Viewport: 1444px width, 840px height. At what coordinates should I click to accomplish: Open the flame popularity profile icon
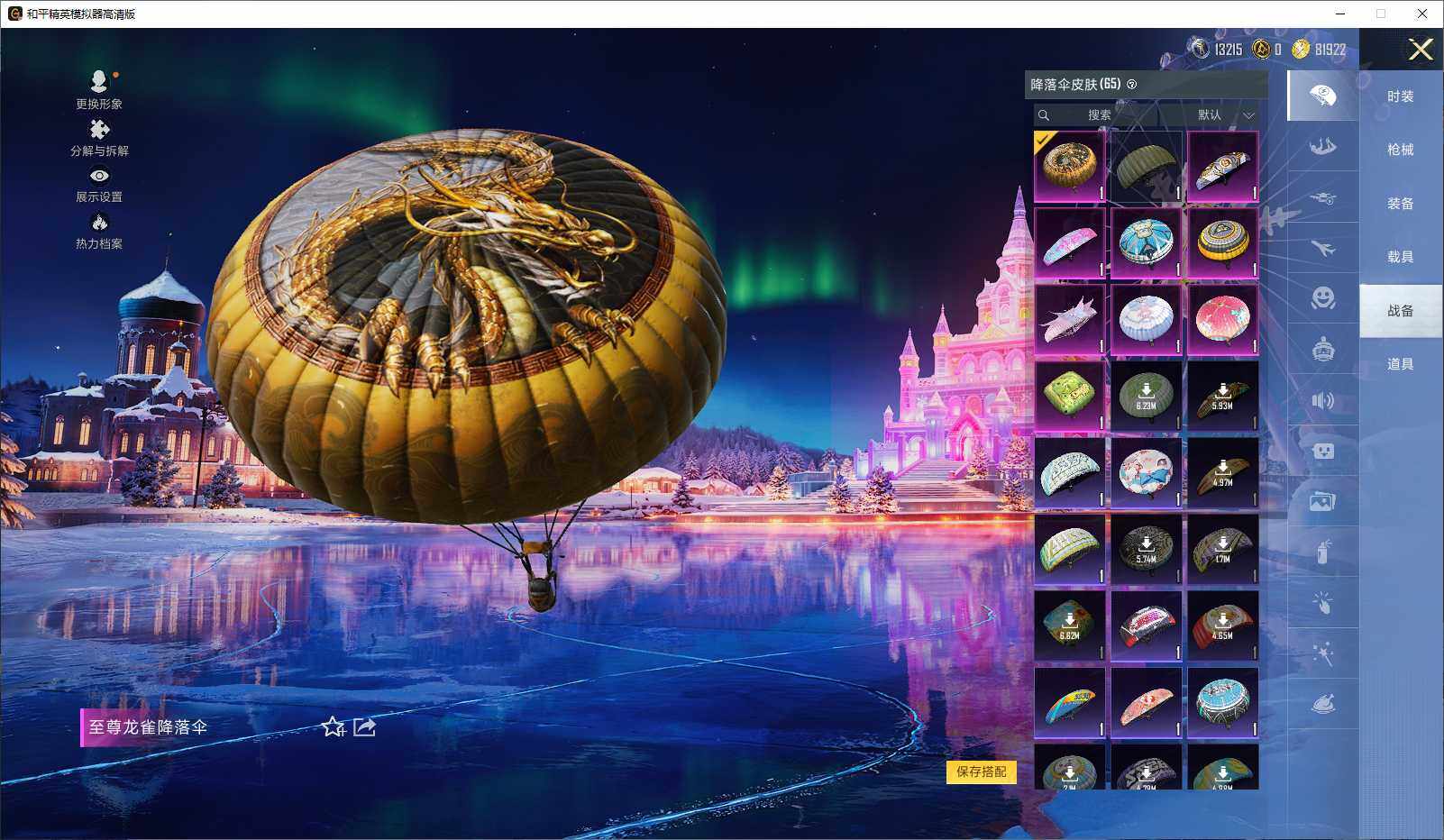(x=99, y=223)
